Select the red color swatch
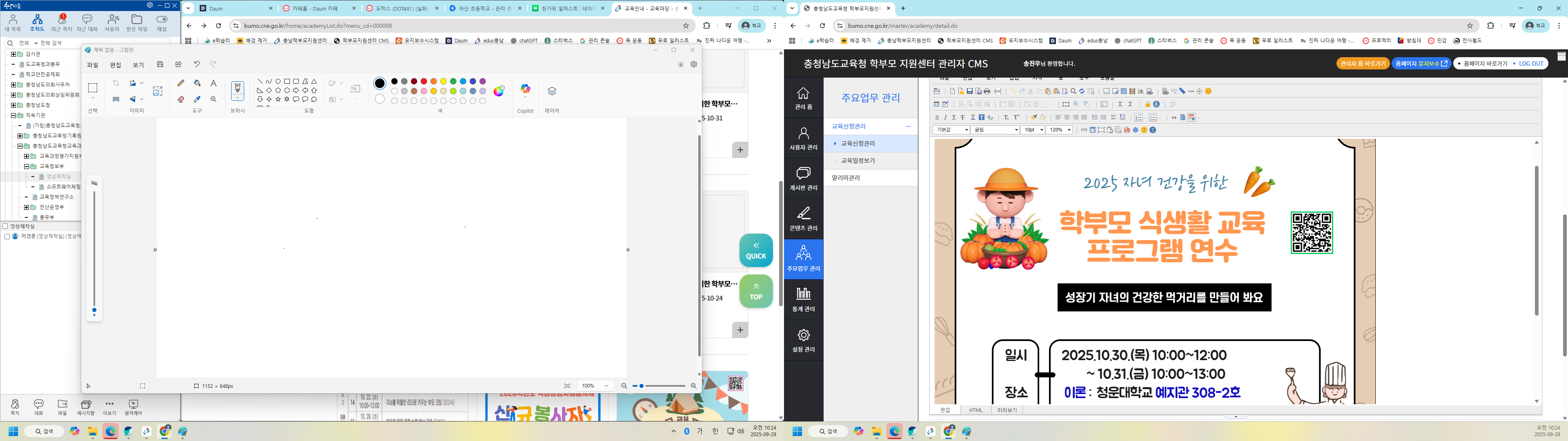The image size is (1568, 441). [x=424, y=81]
